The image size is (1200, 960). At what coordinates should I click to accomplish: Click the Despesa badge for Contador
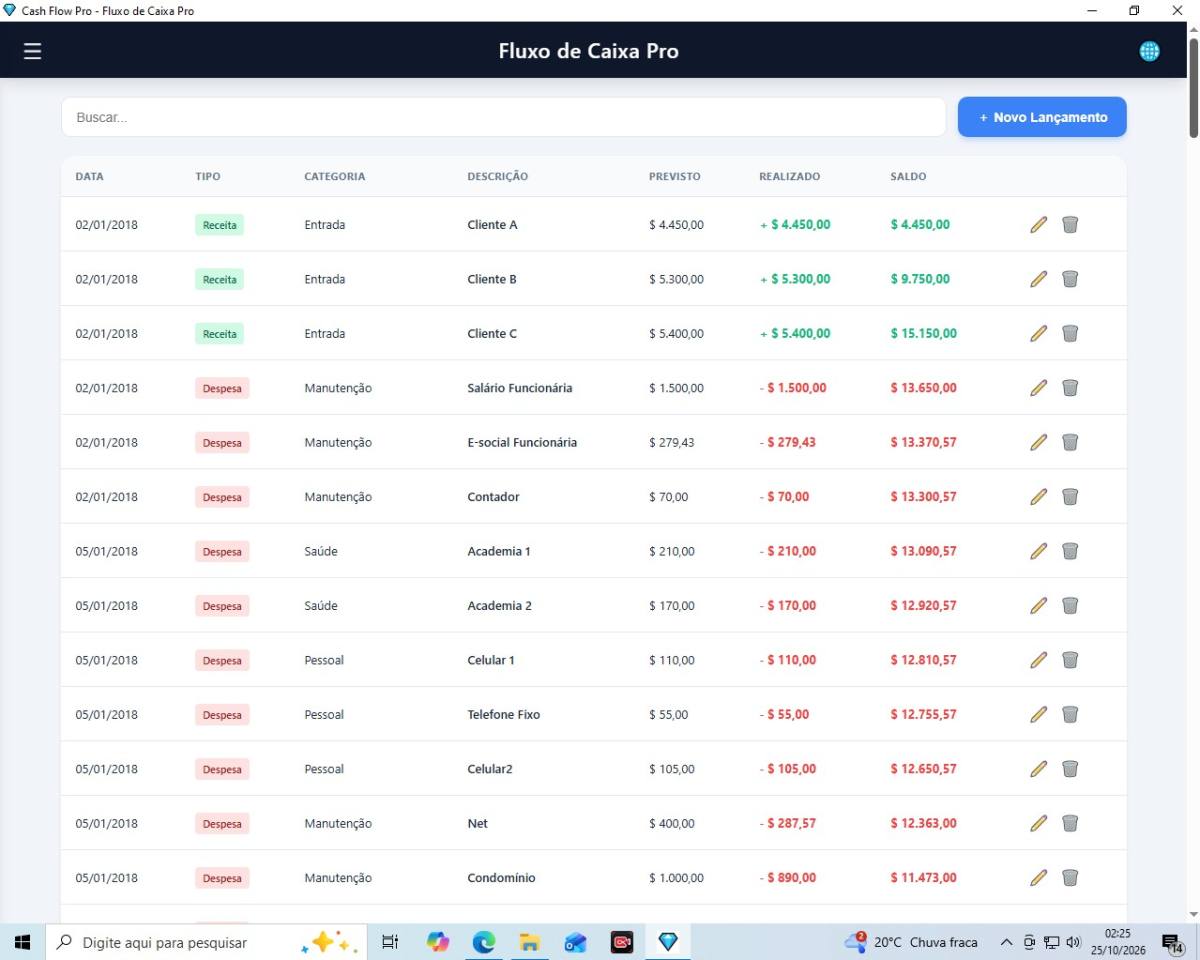tap(222, 497)
